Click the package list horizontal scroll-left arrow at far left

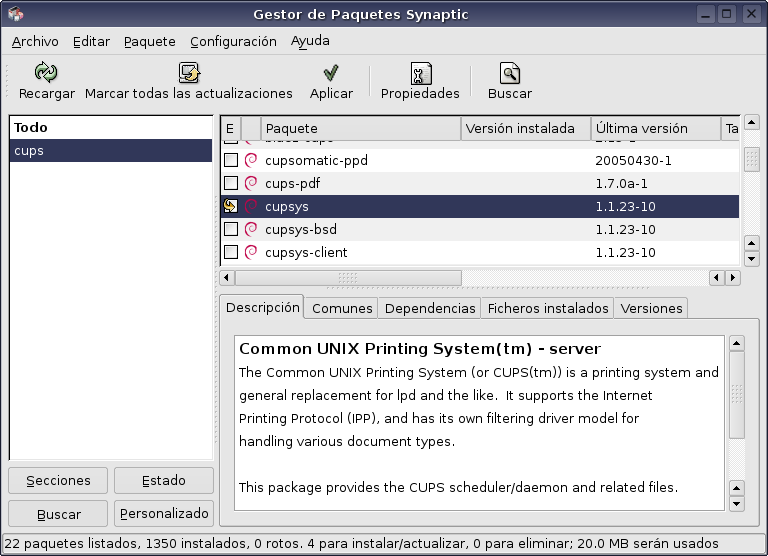(x=226, y=278)
